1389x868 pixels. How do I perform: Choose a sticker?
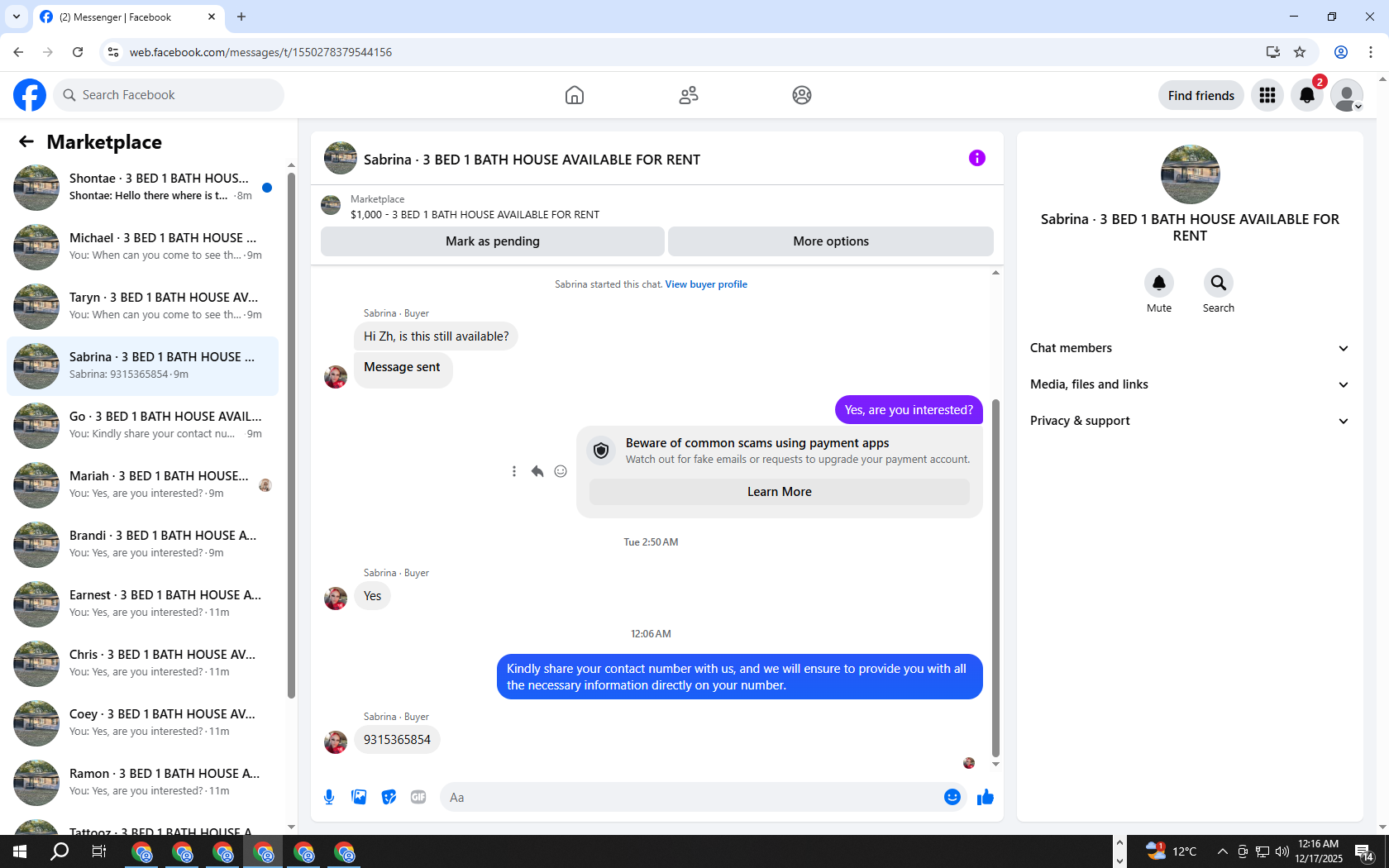tap(389, 797)
